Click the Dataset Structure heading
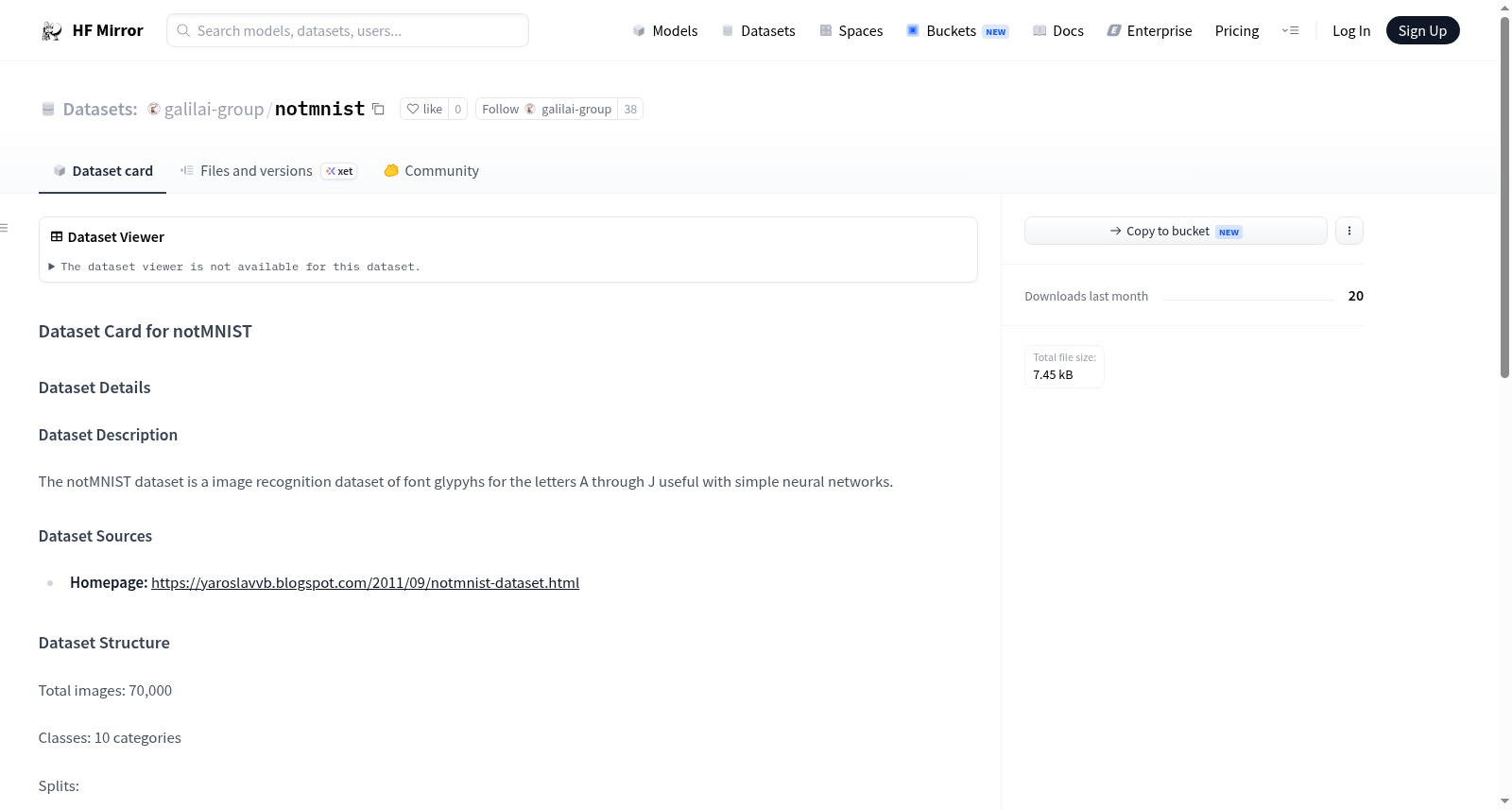The width and height of the screenshot is (1512, 810). point(104,643)
